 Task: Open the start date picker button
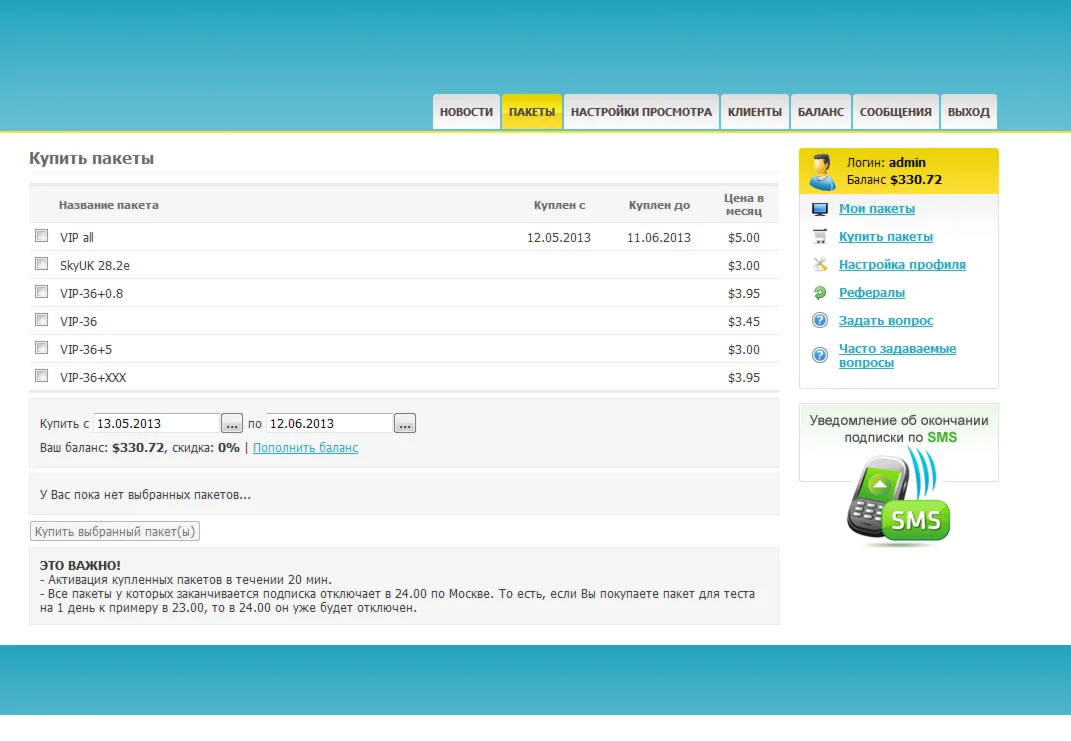[232, 424]
